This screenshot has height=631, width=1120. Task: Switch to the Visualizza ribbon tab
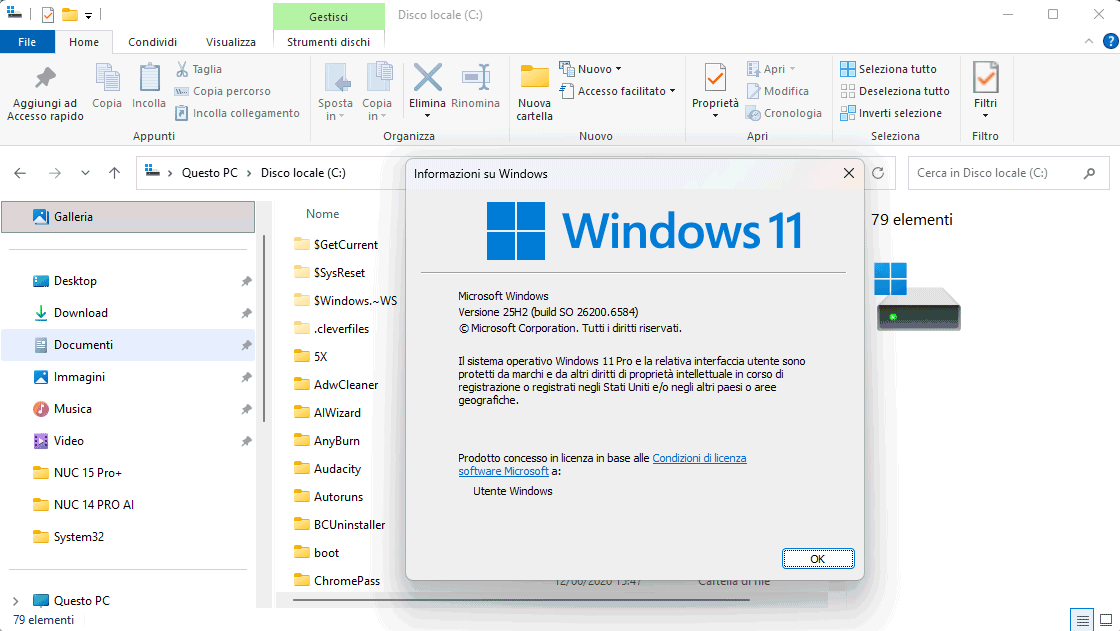point(229,42)
